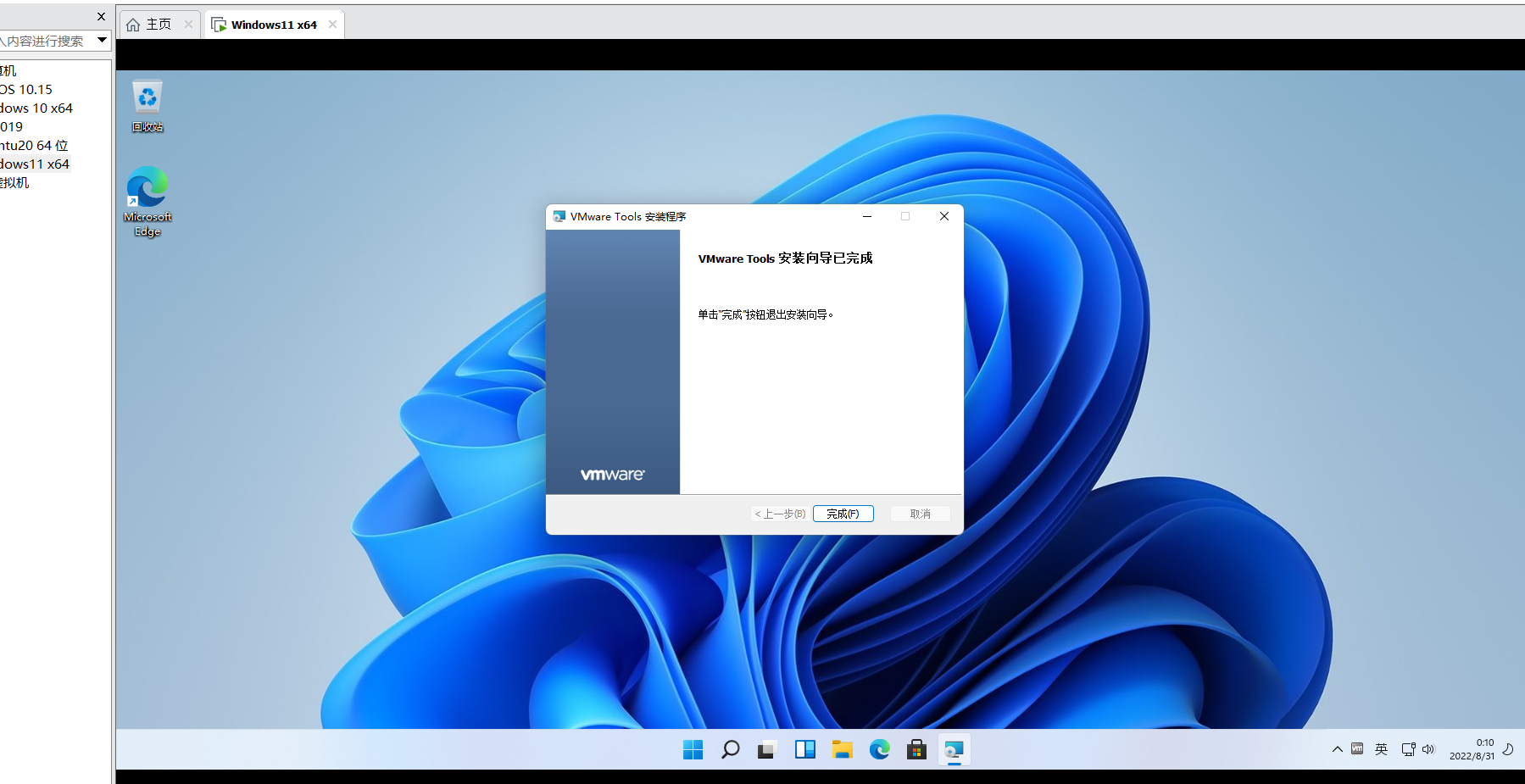The height and width of the screenshot is (784, 1525).
Task: Open Task View on the taskbar
Action: (767, 749)
